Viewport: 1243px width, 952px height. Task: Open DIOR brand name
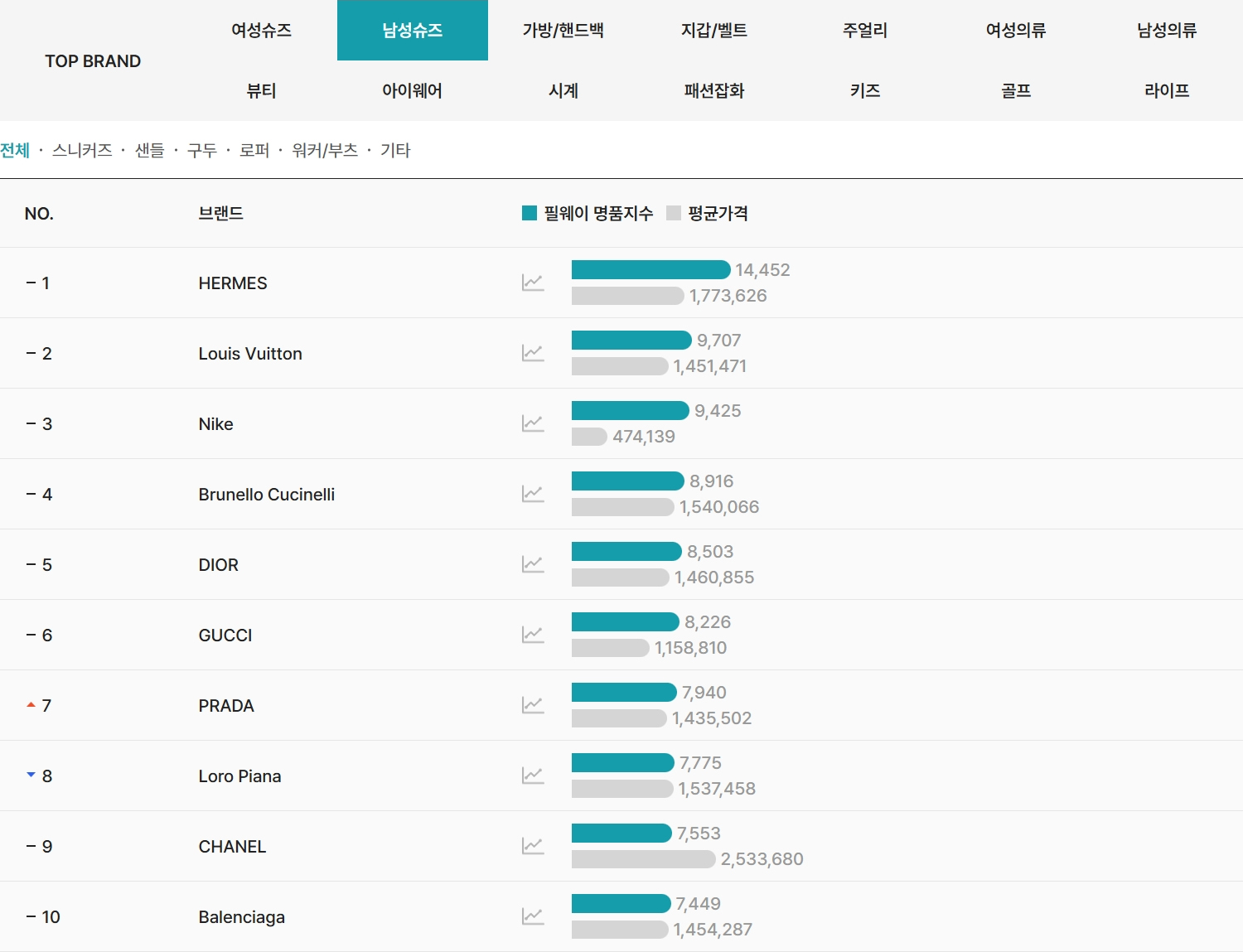pos(218,564)
